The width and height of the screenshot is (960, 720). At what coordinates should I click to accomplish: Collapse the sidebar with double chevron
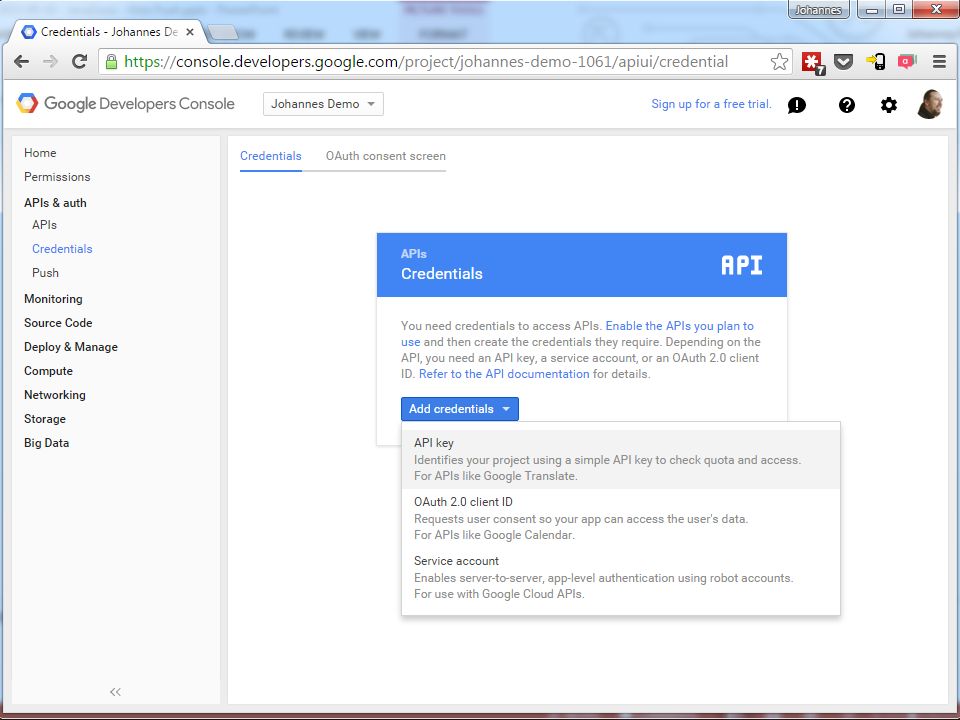pyautogui.click(x=115, y=692)
